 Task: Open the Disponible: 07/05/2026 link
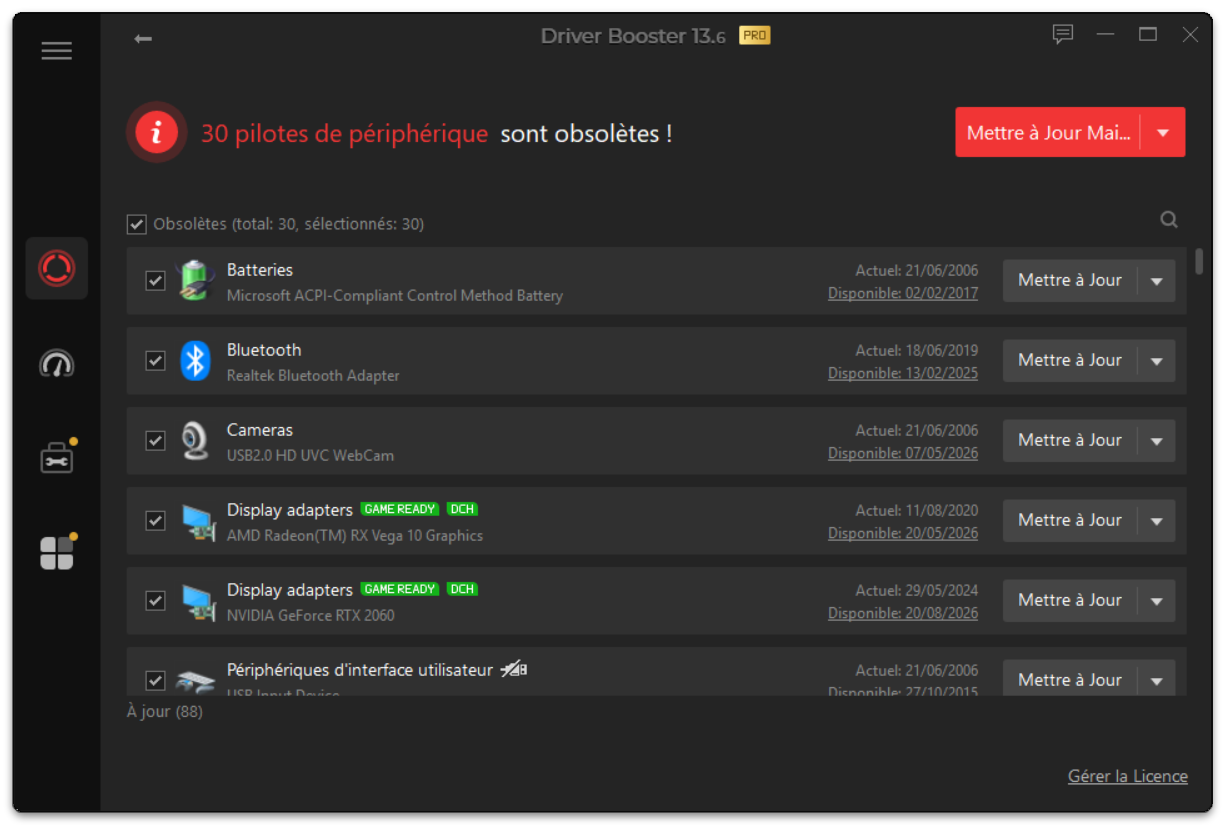click(903, 453)
